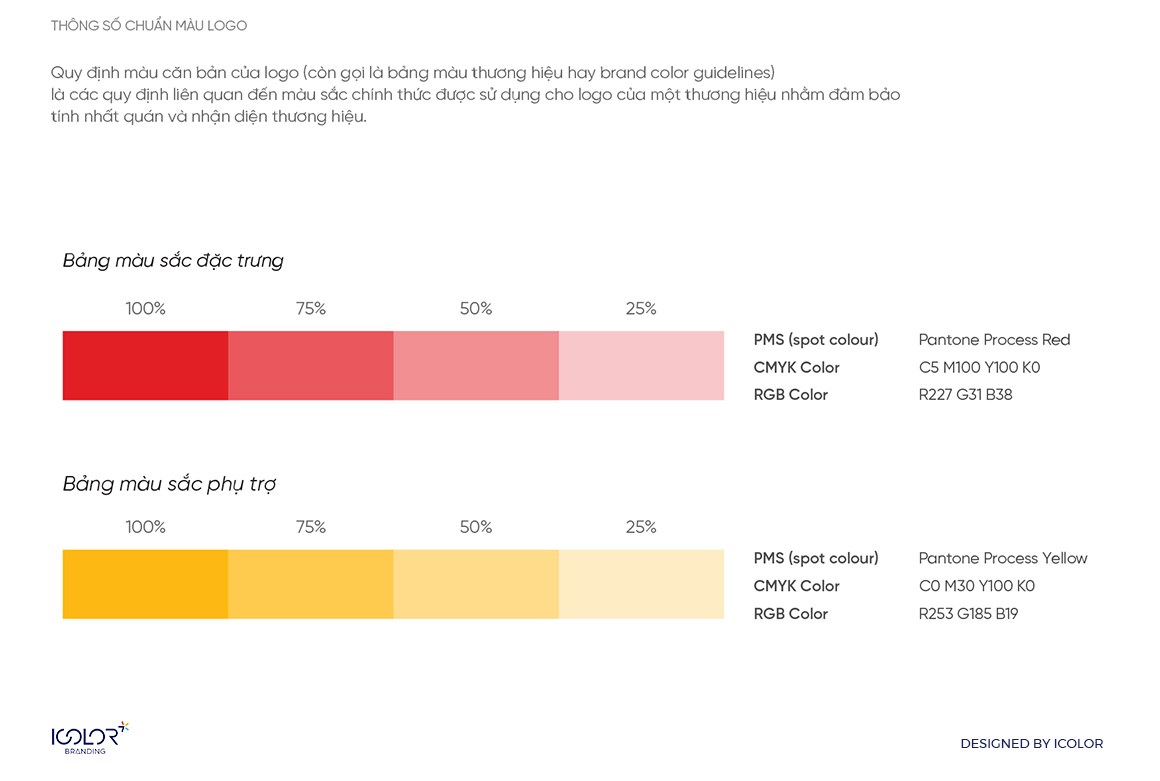Click the "Bảng màu sắc đặc trưng" heading
The height and width of the screenshot is (781, 1160).
pos(173,261)
